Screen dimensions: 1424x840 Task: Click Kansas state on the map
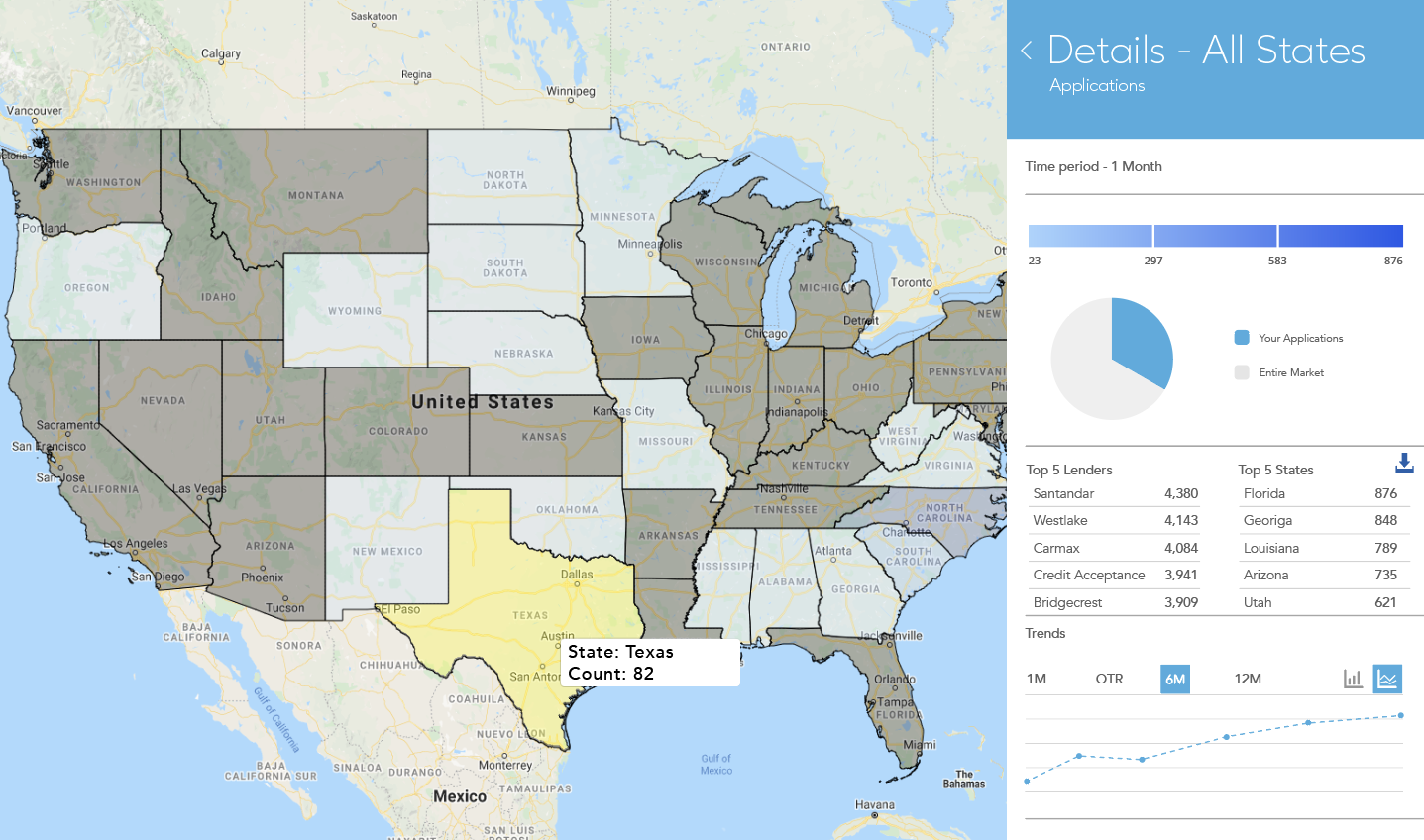point(545,436)
